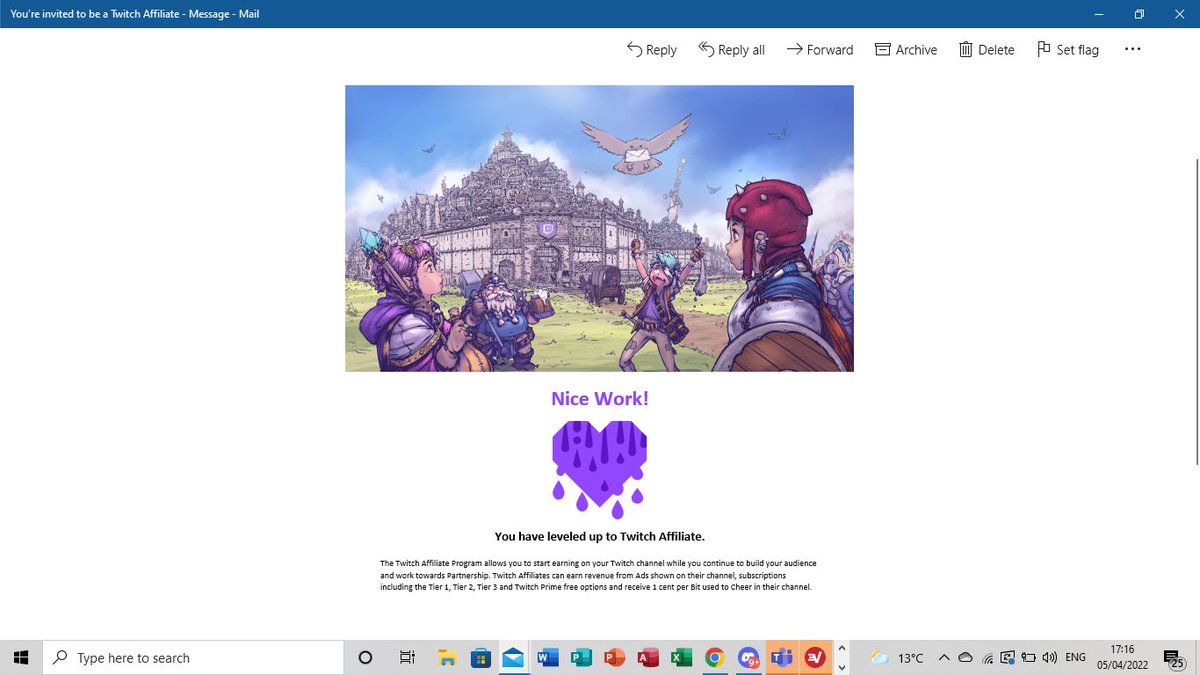Viewport: 1200px width, 675px height.
Task: Launch Publisher from the taskbar
Action: coord(580,658)
